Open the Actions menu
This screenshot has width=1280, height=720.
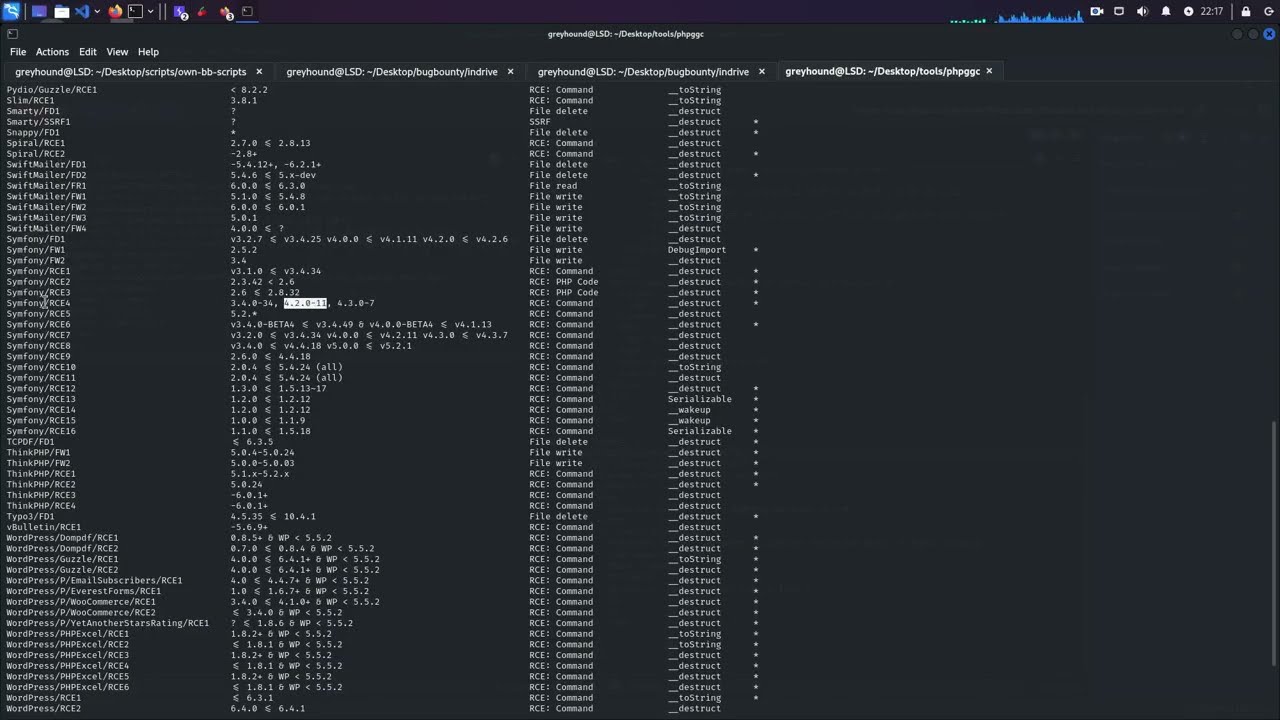click(x=52, y=52)
